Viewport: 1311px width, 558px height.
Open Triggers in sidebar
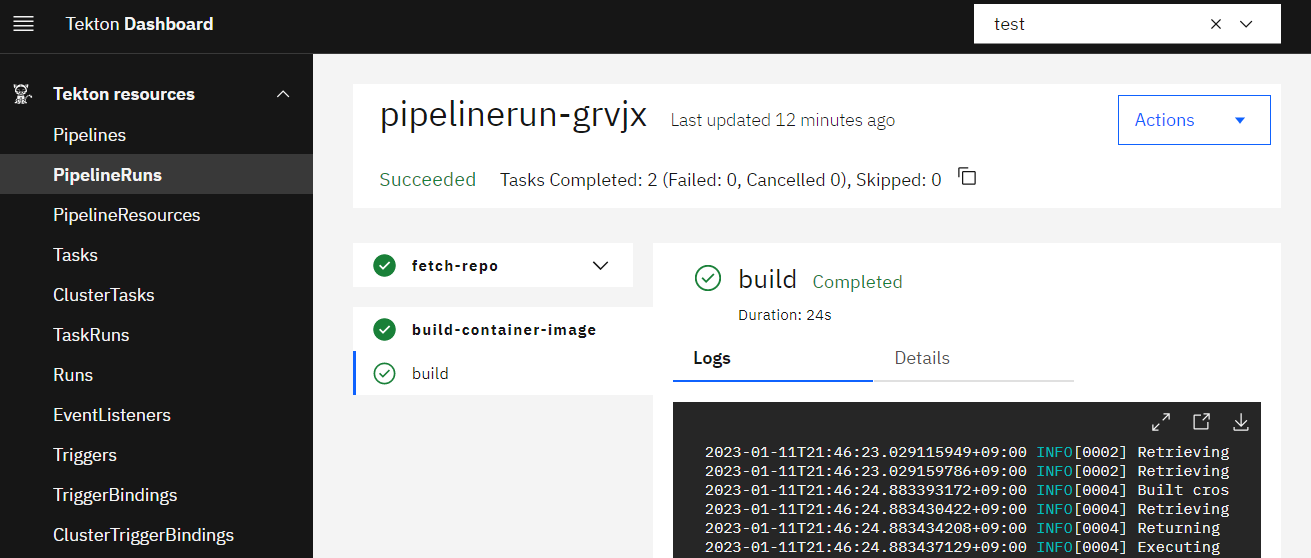click(156, 455)
